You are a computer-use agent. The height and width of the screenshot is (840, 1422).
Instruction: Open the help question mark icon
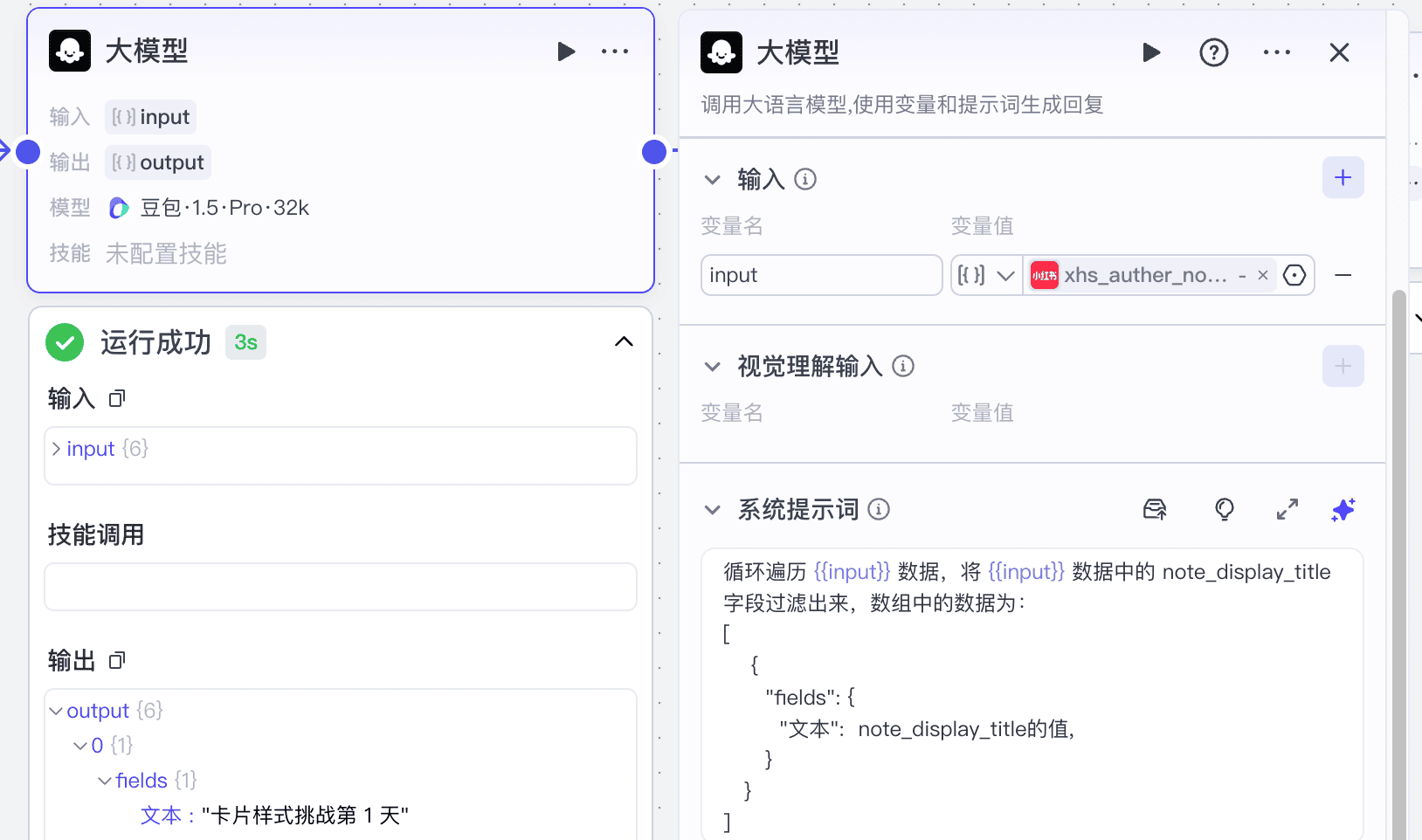coord(1214,52)
